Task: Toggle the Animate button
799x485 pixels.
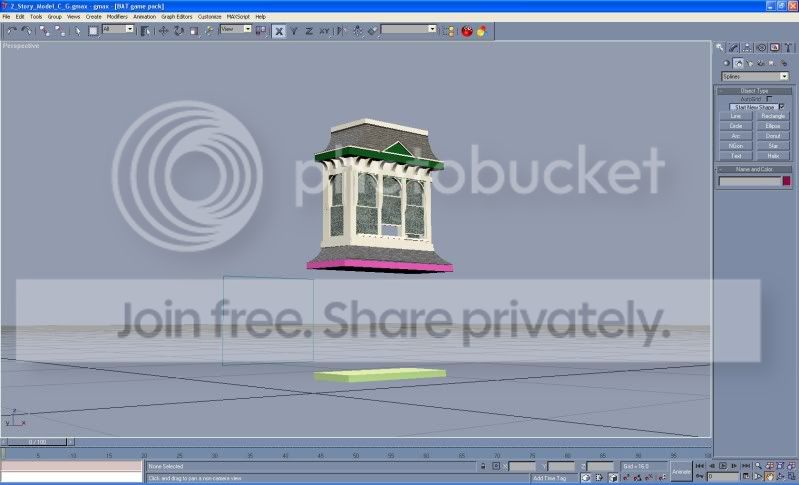Action: 681,472
